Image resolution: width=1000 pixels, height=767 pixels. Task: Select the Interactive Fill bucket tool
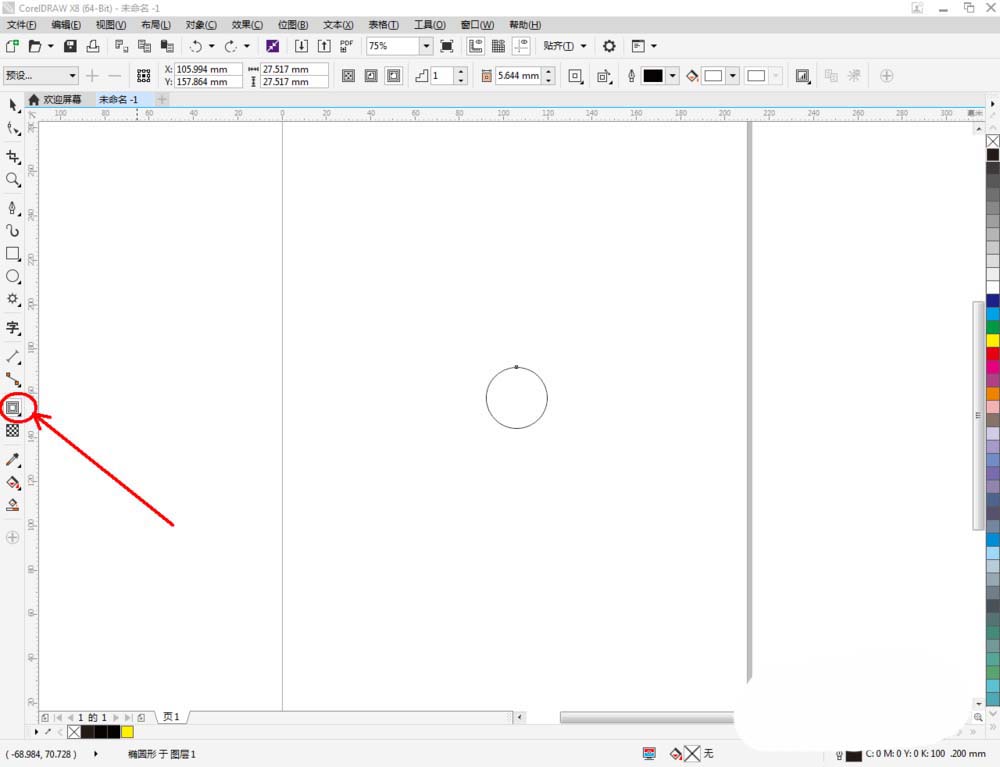coord(13,483)
